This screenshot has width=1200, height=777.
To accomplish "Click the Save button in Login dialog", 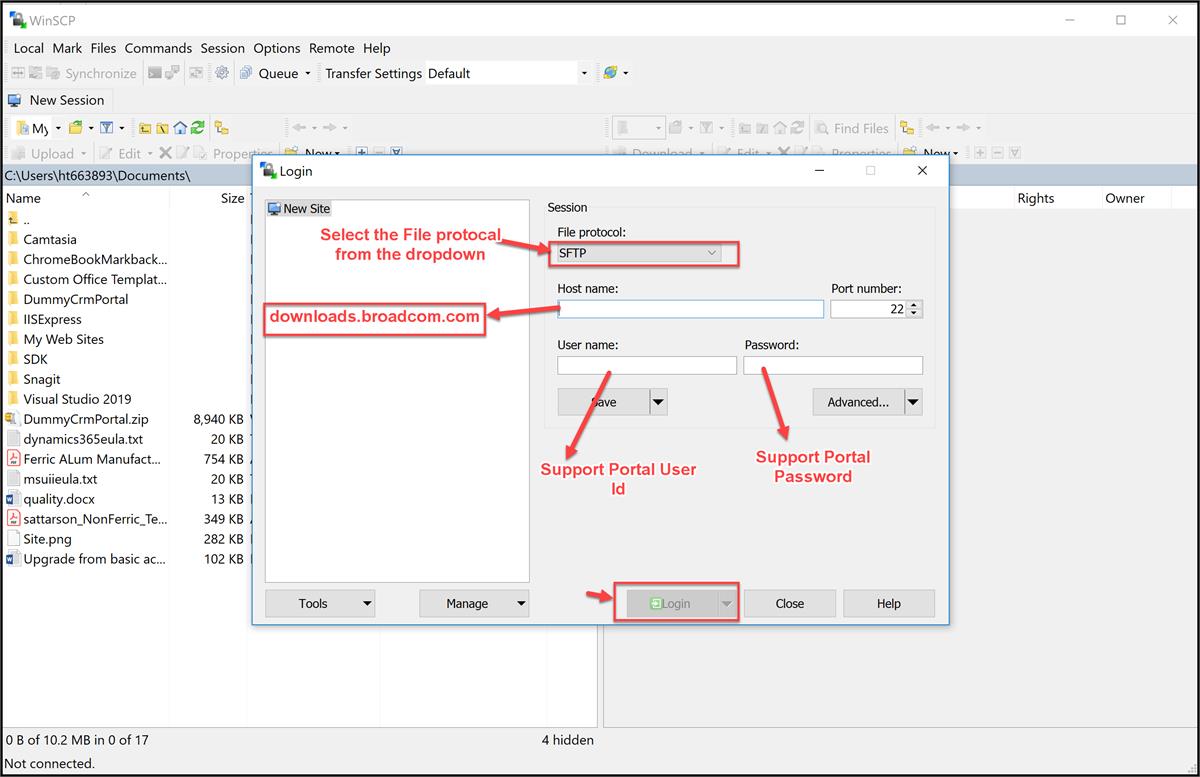I will pos(604,402).
